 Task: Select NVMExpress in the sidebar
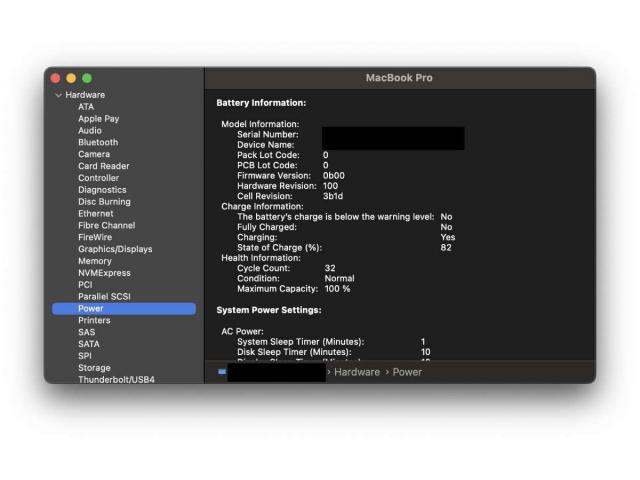tap(104, 273)
